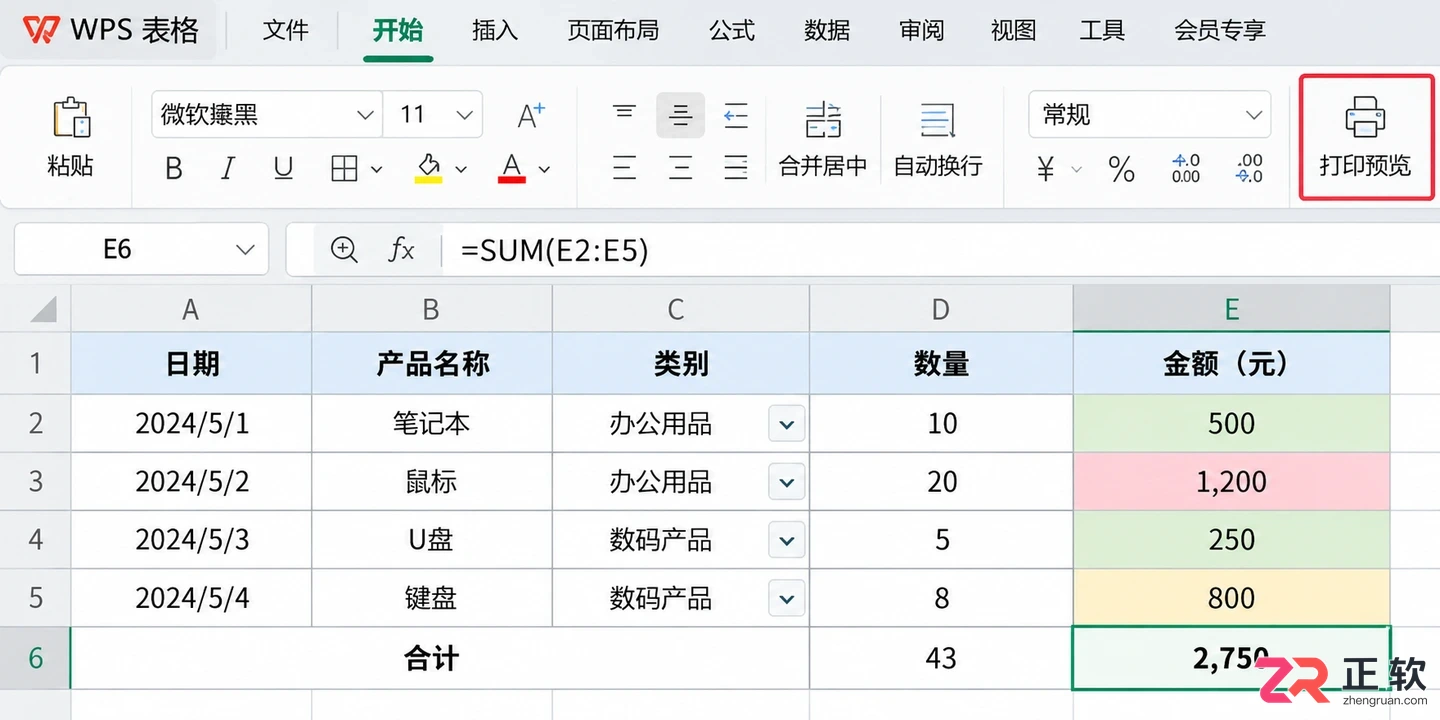This screenshot has width=1440, height=720.
Task: Select the cell showing 43
Action: [941, 658]
